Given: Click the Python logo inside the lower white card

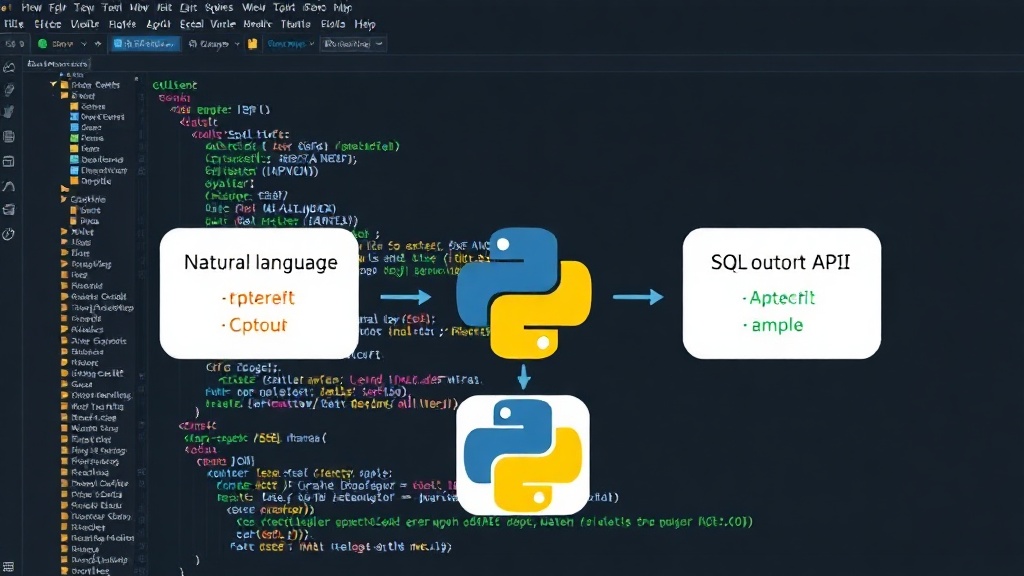Looking at the screenshot, I should 522,455.
